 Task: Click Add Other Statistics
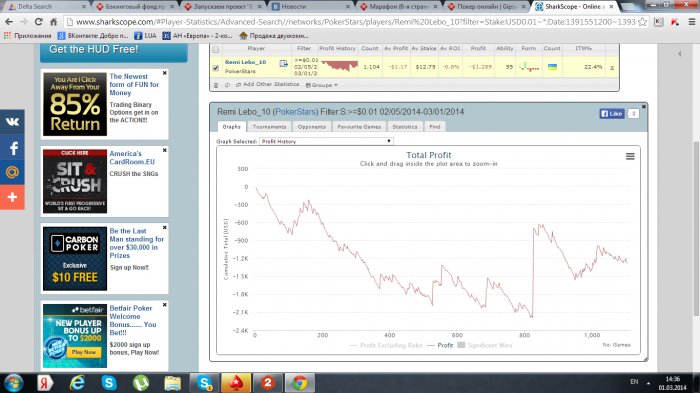[x=268, y=84]
